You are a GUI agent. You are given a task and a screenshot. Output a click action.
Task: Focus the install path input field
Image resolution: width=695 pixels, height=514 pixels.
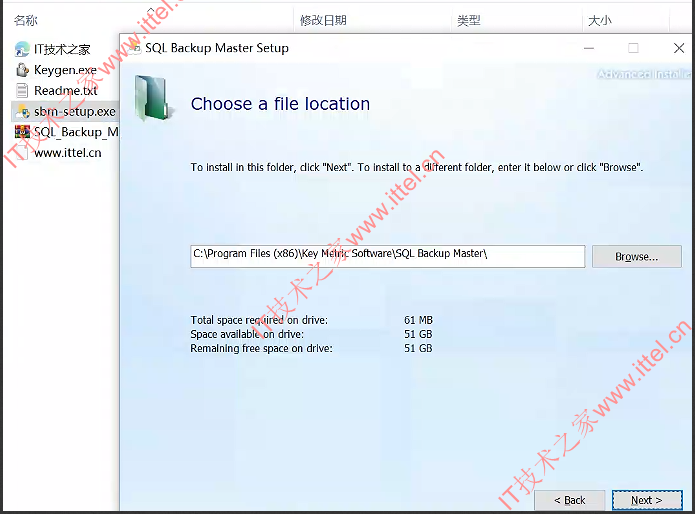388,257
